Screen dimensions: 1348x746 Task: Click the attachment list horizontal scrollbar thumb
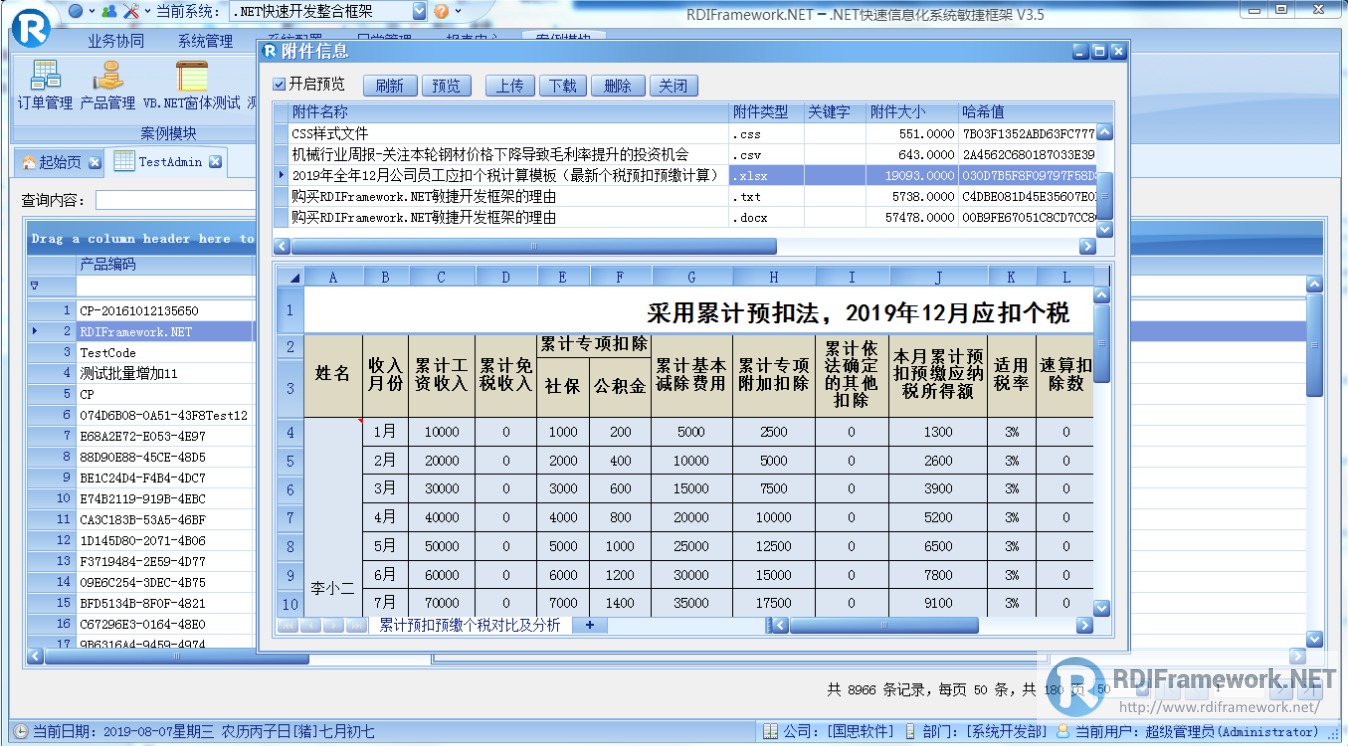pyautogui.click(x=533, y=245)
